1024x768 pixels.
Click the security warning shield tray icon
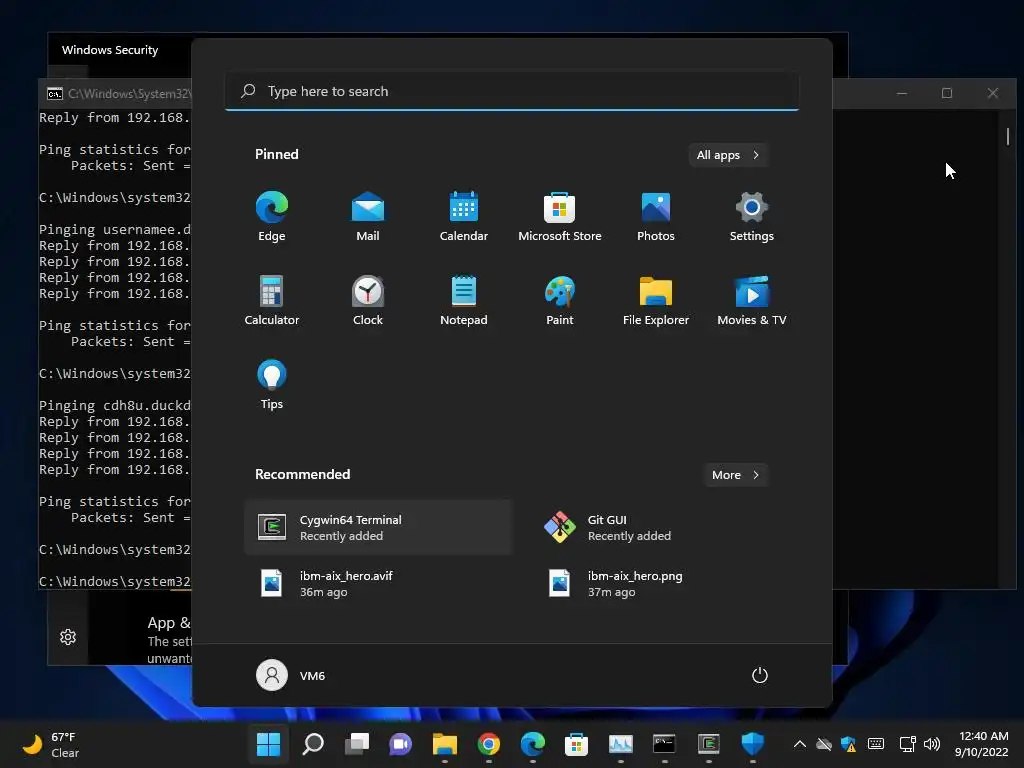(x=848, y=744)
